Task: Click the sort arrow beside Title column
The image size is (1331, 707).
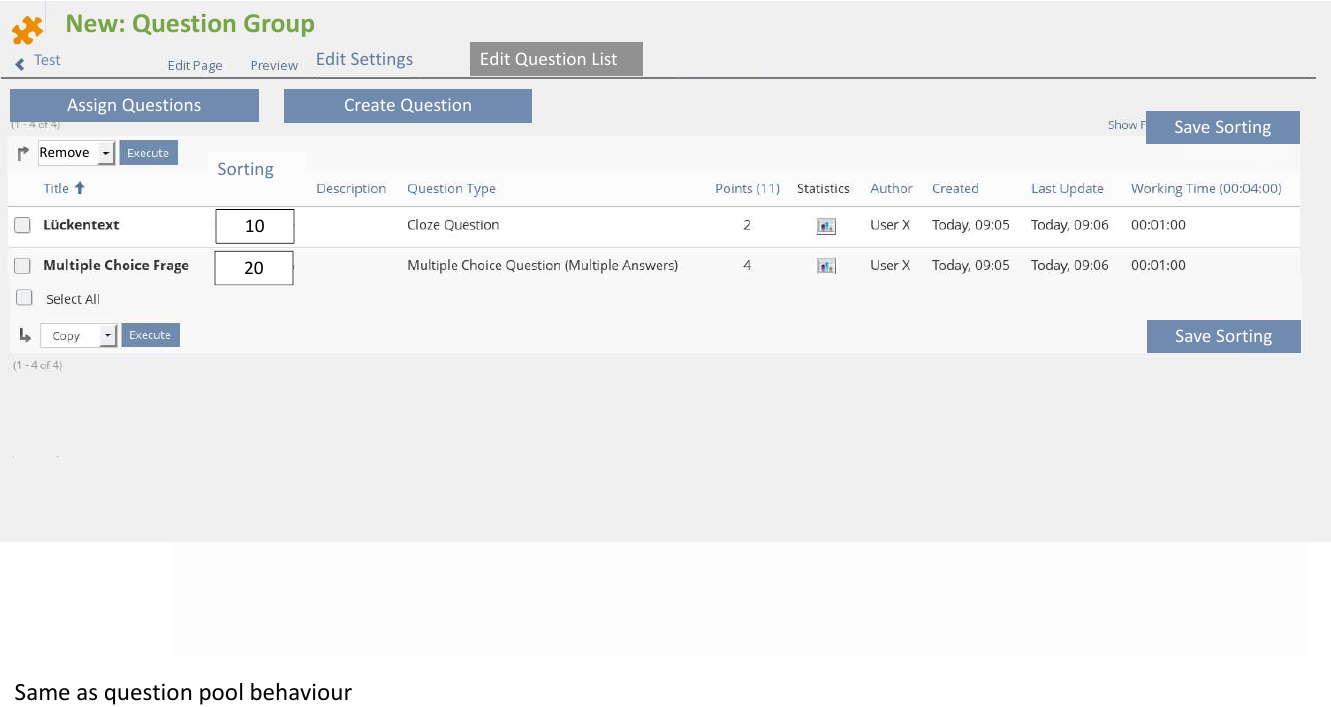Action: pyautogui.click(x=80, y=188)
